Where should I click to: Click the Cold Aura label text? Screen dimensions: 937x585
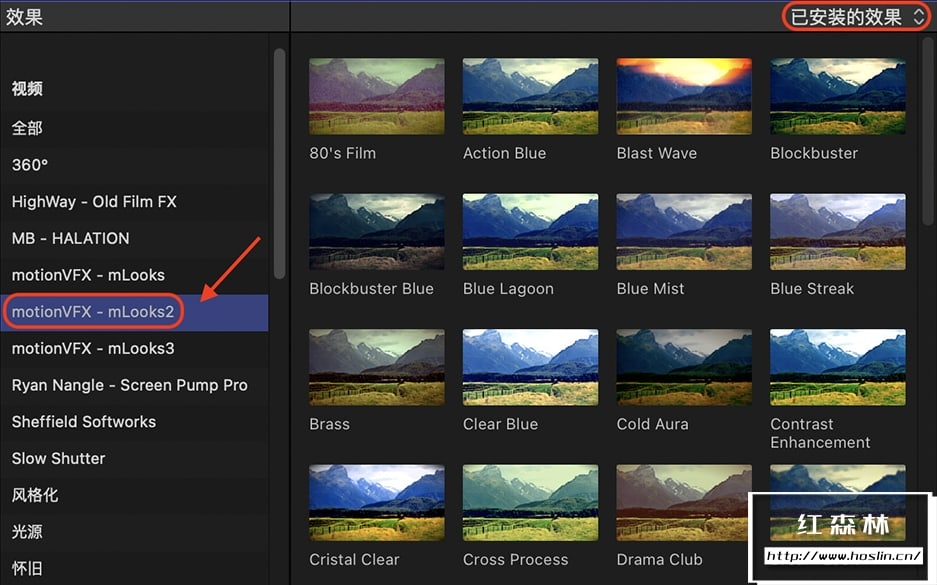[653, 425]
